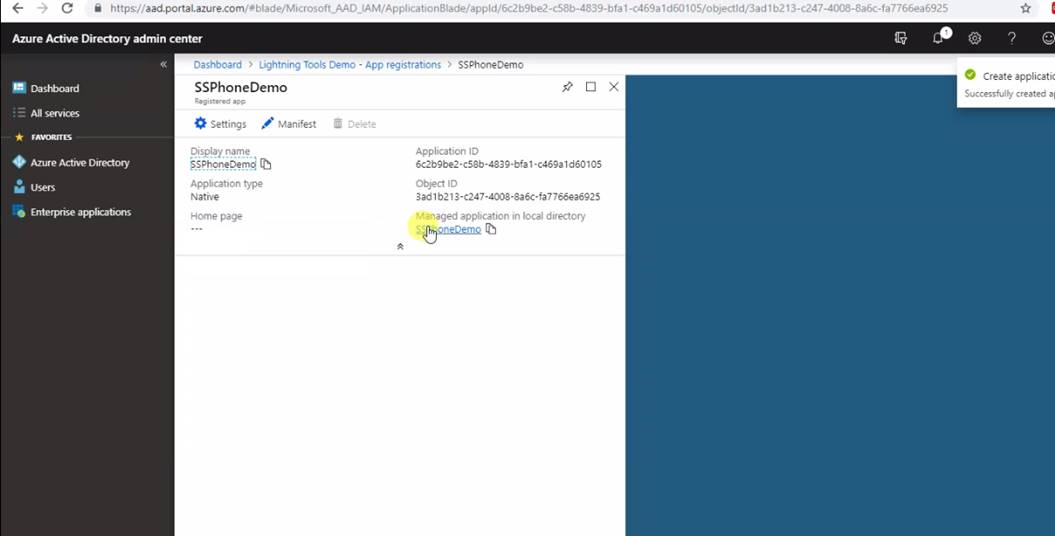Open the help question mark

(1011, 38)
